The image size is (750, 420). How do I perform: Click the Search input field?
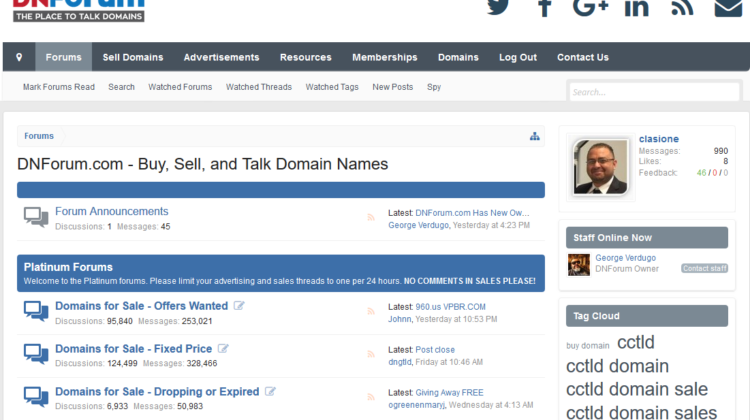[654, 92]
